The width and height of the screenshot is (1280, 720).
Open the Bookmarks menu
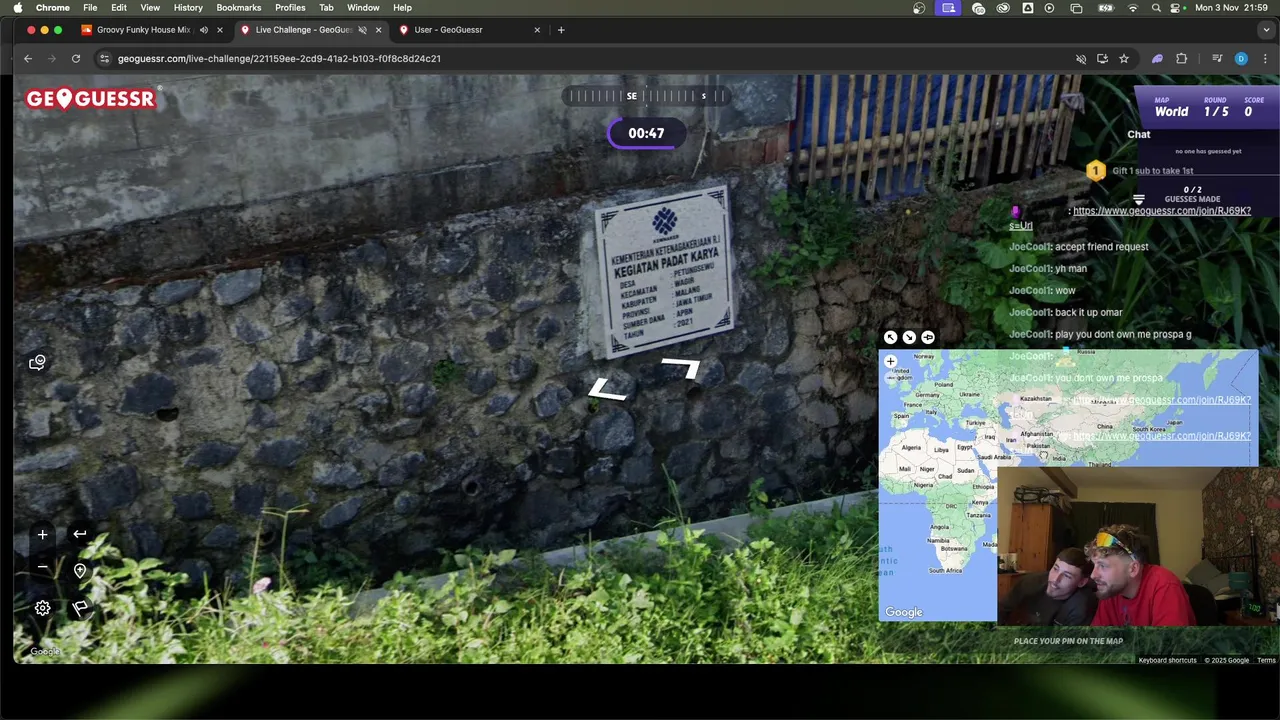coord(239,7)
